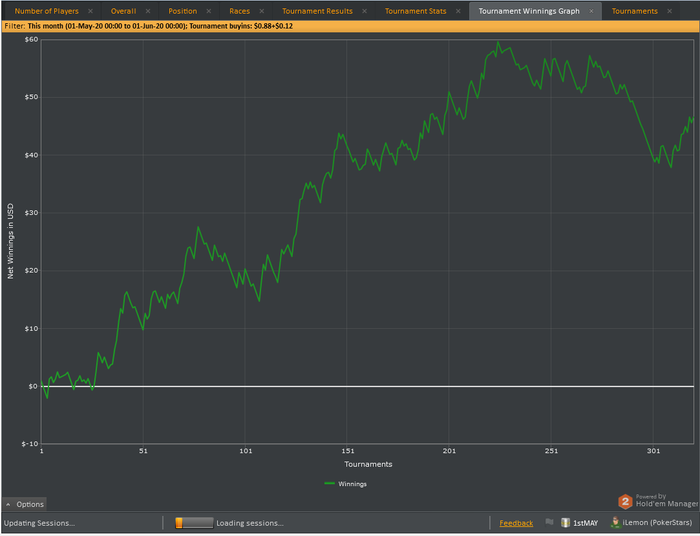Click the 1stMAY database icon

pos(565,523)
